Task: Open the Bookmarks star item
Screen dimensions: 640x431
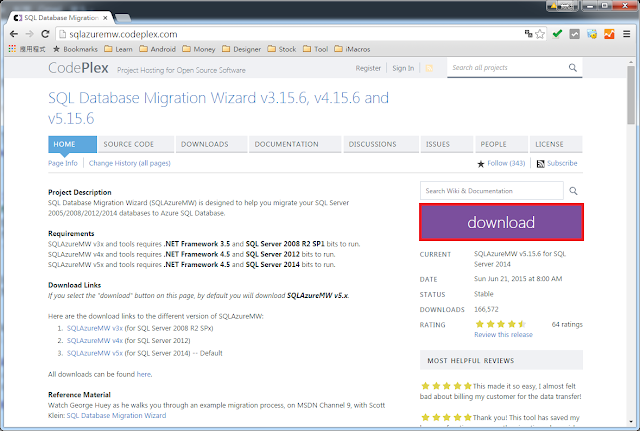Action: [x=75, y=49]
